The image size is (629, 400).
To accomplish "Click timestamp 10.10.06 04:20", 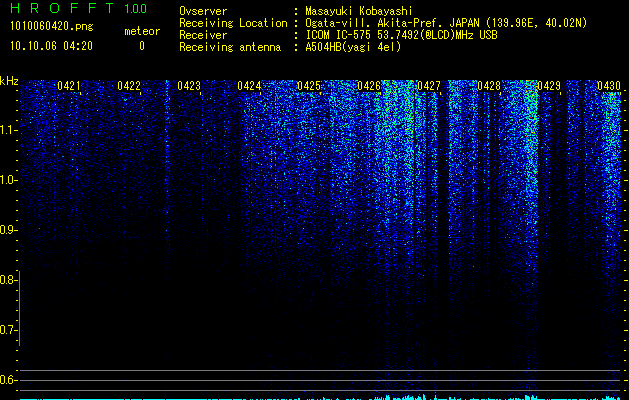I will tap(51, 46).
